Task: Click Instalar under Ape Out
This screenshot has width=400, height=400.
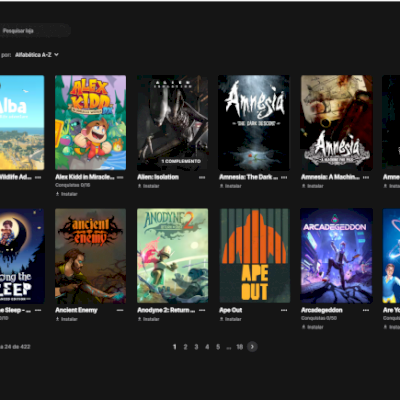Action: [231, 319]
